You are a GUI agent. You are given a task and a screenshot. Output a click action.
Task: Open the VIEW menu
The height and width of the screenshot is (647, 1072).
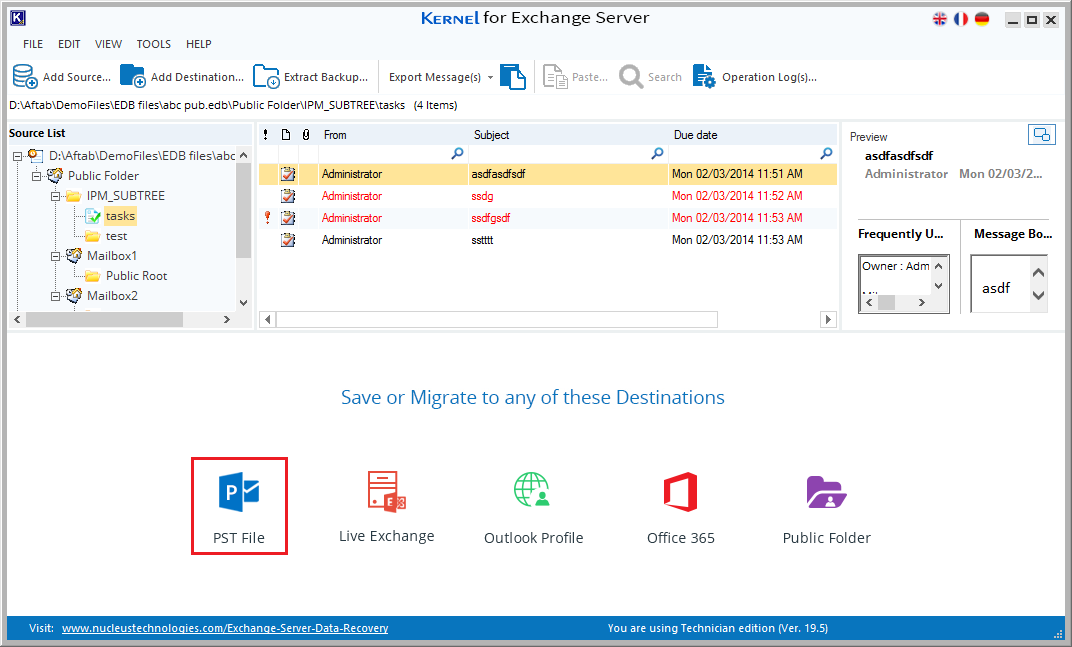coord(108,44)
